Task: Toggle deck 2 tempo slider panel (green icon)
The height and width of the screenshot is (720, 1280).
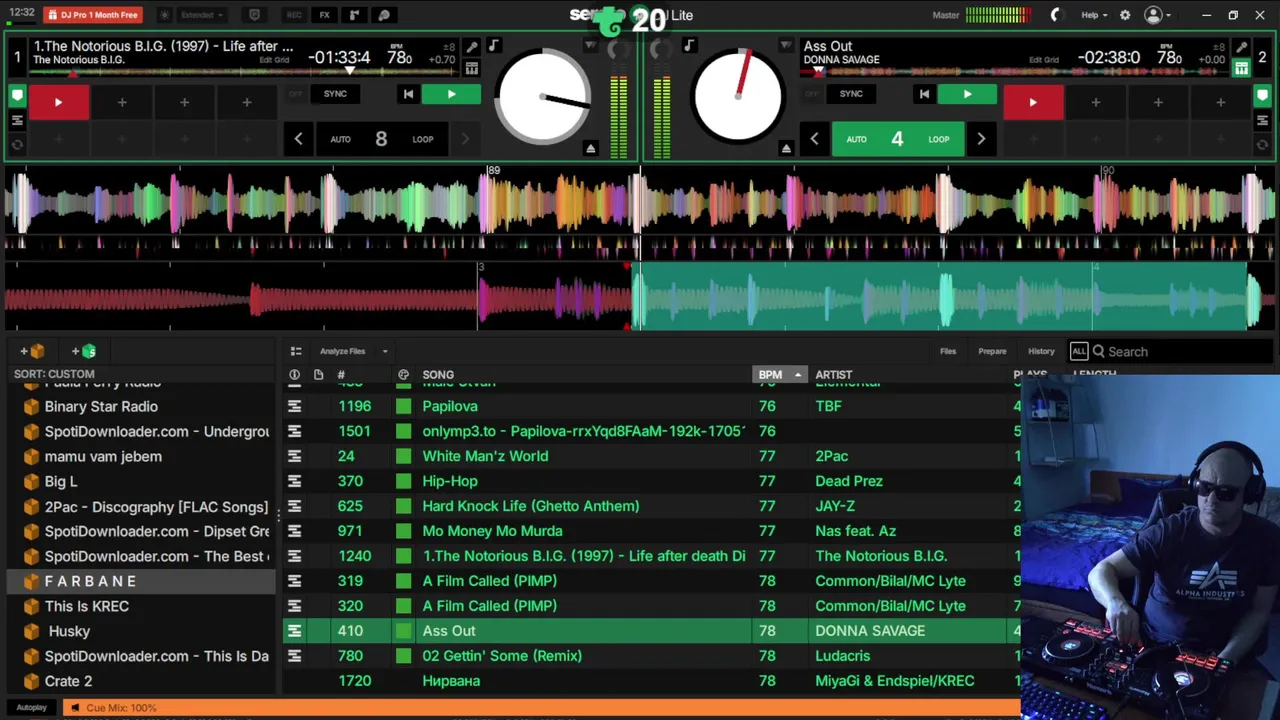Action: coord(1241,68)
